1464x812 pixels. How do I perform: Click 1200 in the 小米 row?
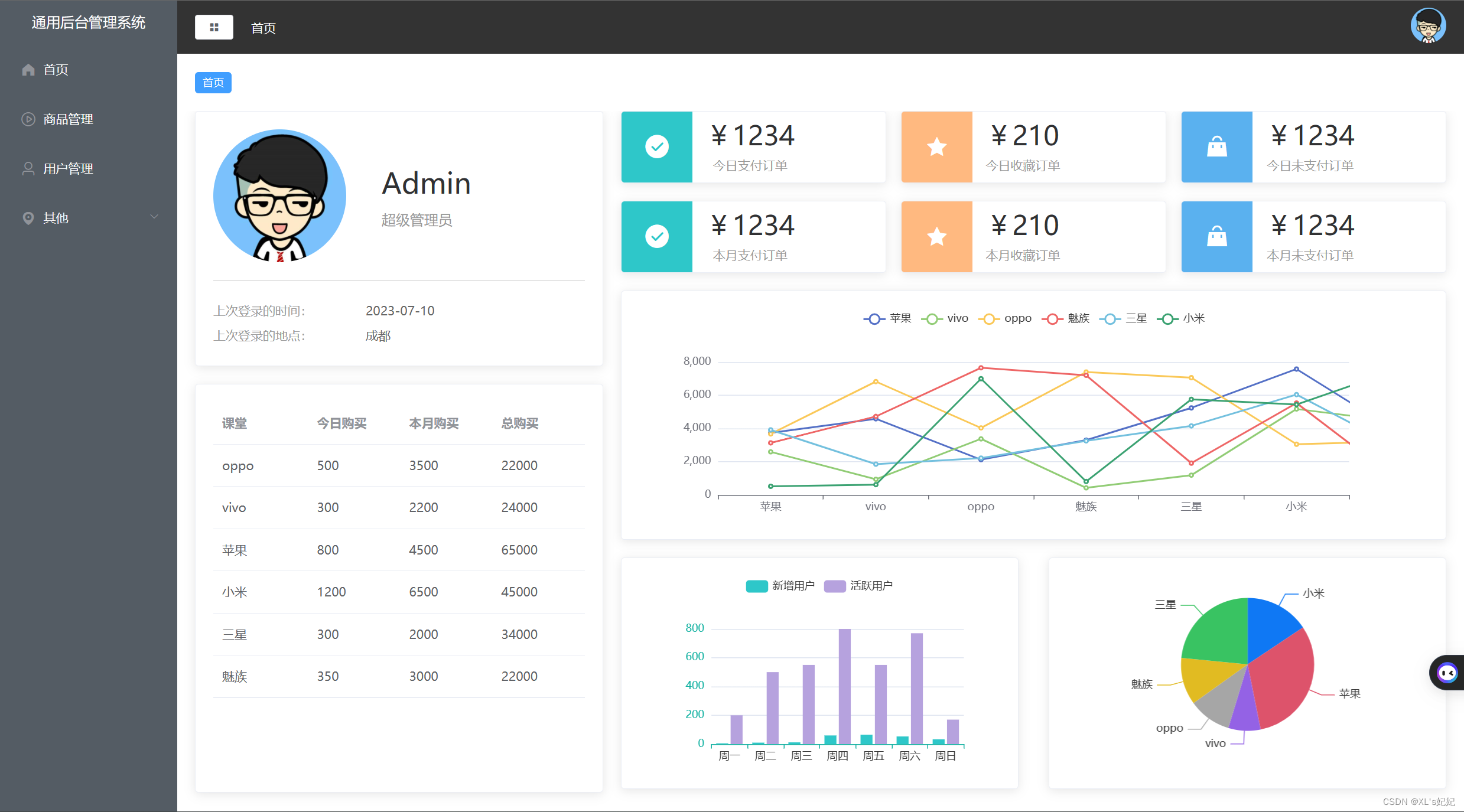tap(331, 592)
